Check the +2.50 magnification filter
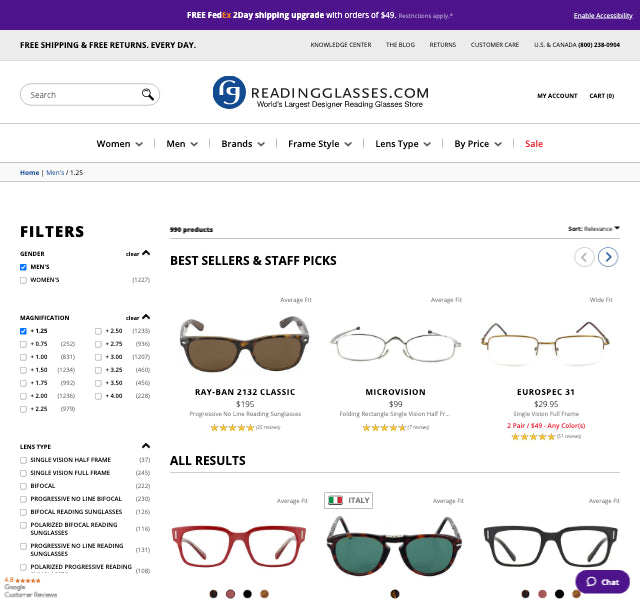Screen dimensions: 640x600 coord(98,331)
